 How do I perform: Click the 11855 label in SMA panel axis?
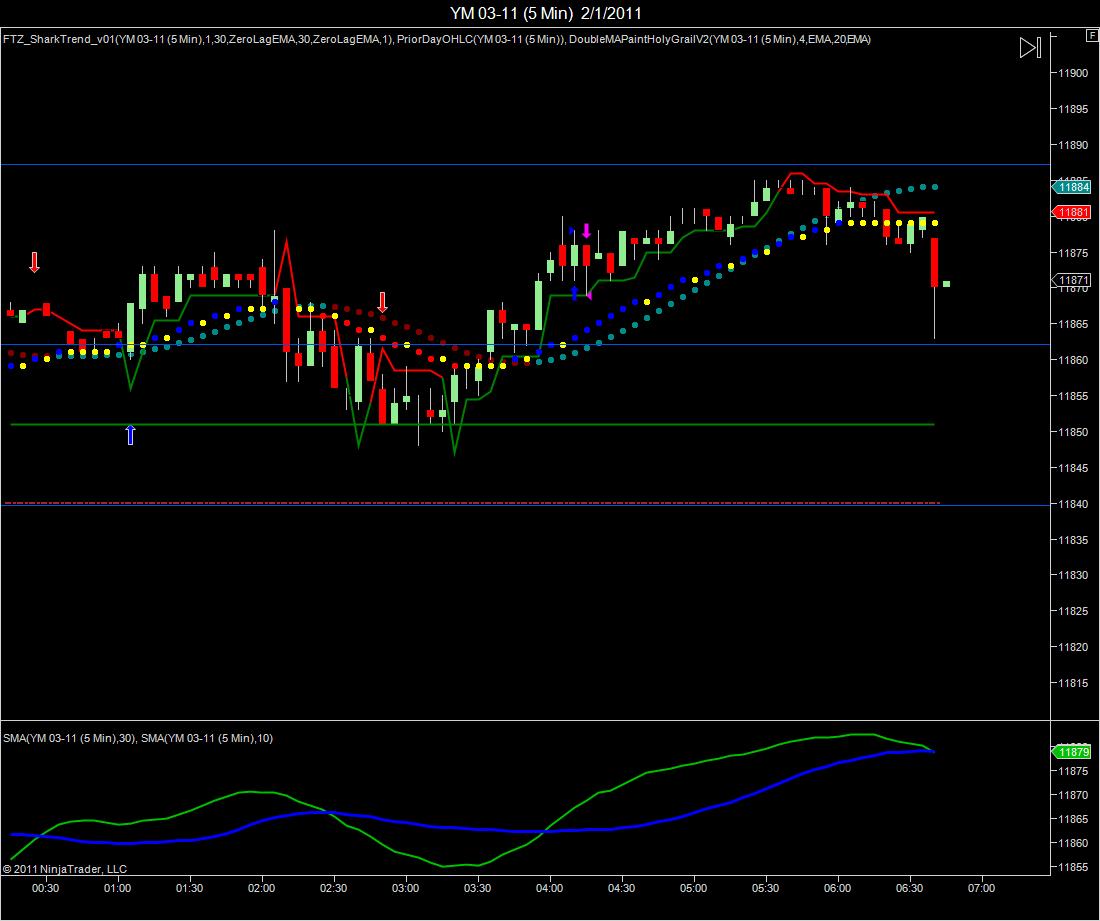(x=1073, y=867)
